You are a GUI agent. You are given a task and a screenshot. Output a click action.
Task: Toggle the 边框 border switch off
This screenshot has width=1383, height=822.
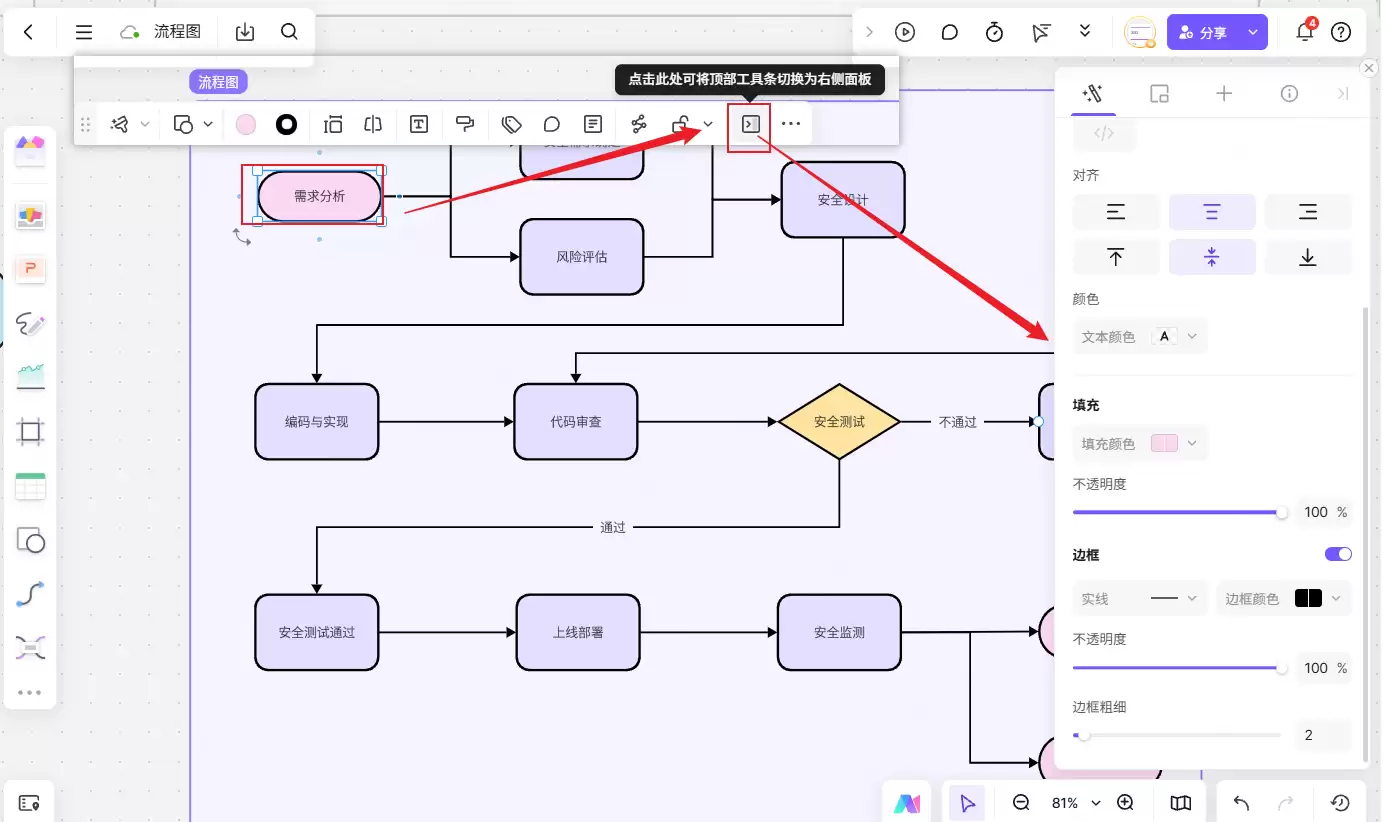(x=1338, y=554)
